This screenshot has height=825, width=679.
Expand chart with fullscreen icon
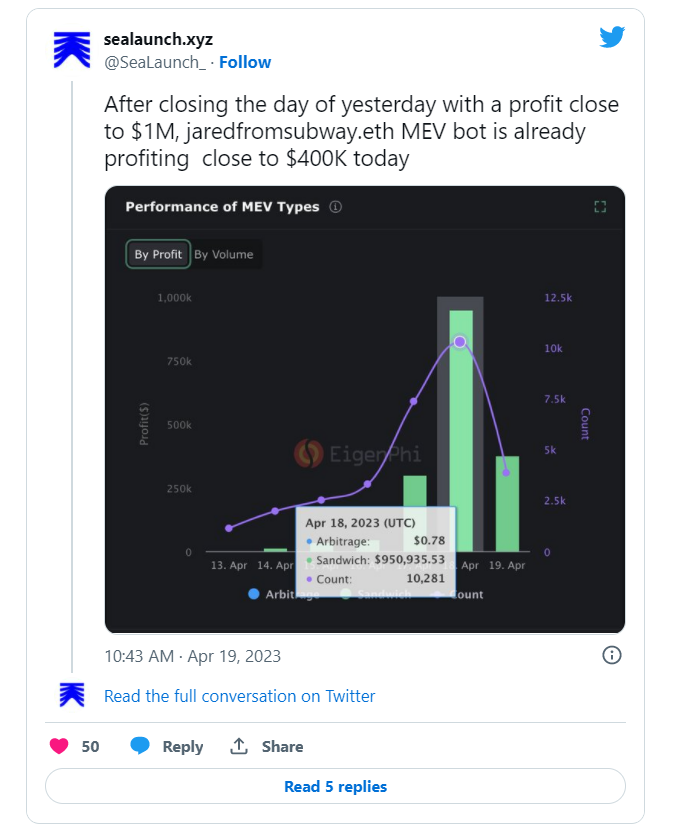pyautogui.click(x=600, y=207)
